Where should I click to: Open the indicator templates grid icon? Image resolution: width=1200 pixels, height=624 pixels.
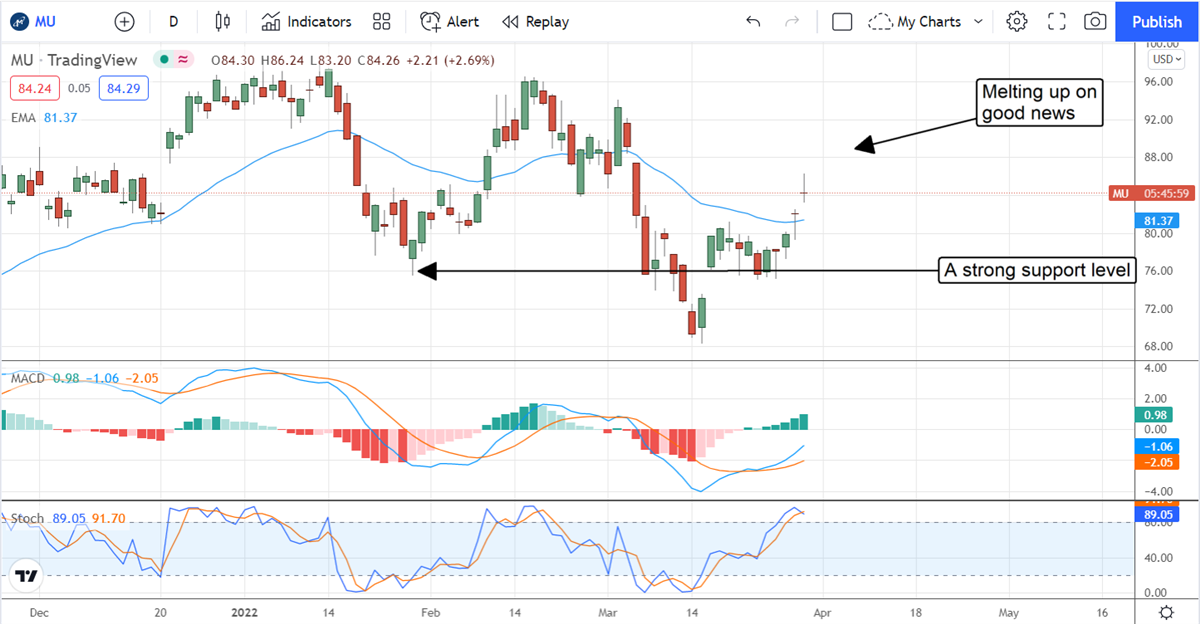pos(381,21)
